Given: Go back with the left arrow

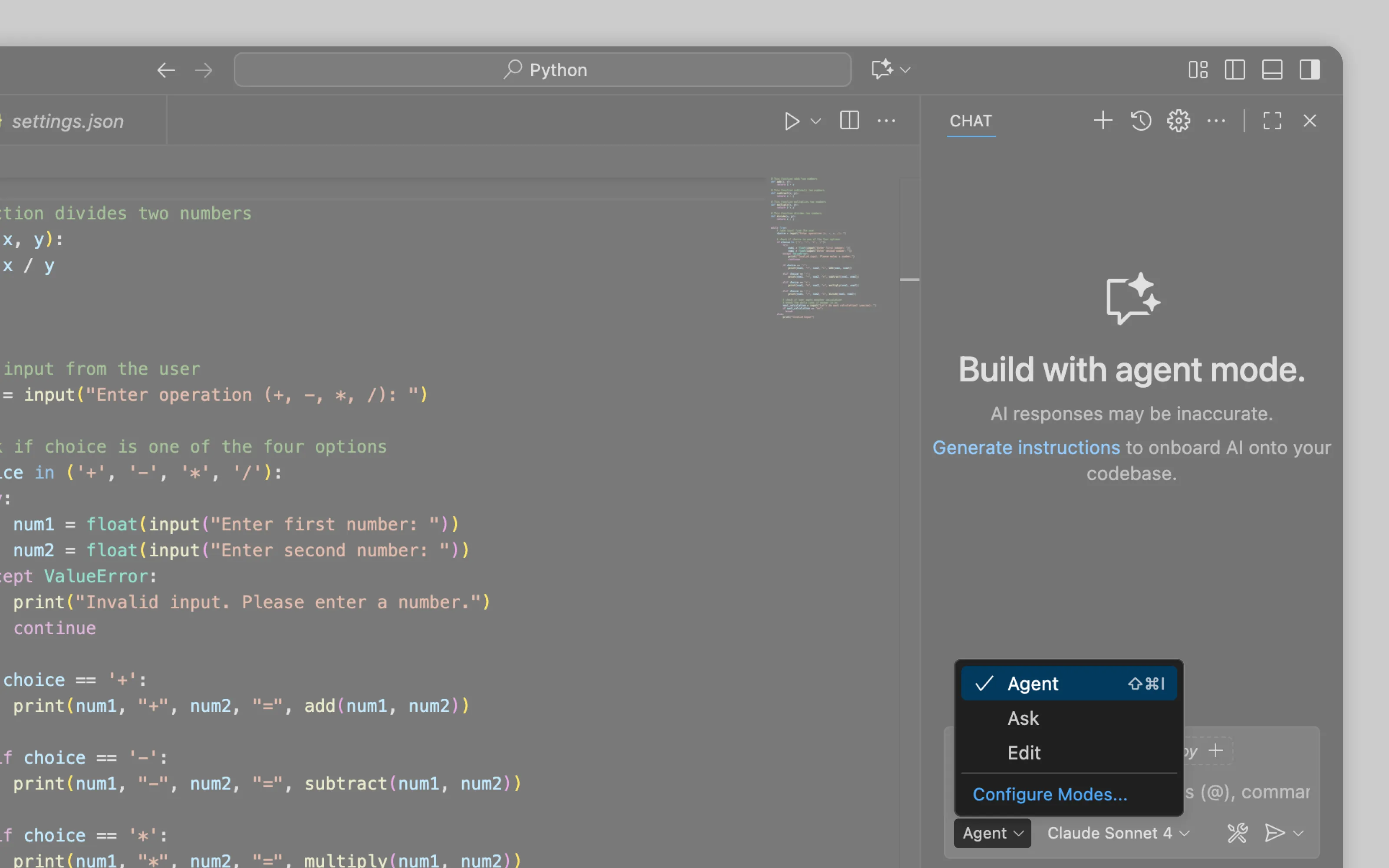Looking at the screenshot, I should pyautogui.click(x=166, y=70).
